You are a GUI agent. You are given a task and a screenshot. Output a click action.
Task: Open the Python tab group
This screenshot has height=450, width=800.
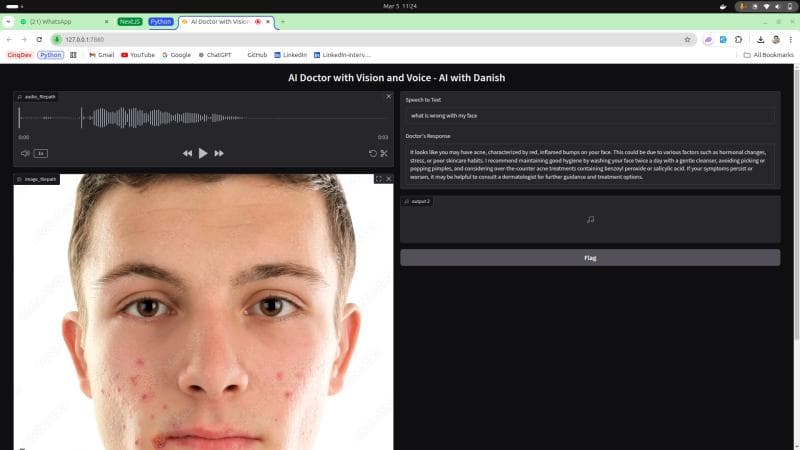click(160, 21)
